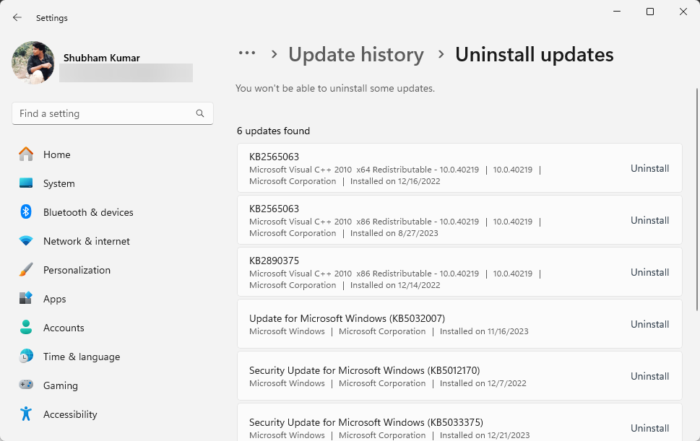Click the Accounts person icon

[26, 328]
